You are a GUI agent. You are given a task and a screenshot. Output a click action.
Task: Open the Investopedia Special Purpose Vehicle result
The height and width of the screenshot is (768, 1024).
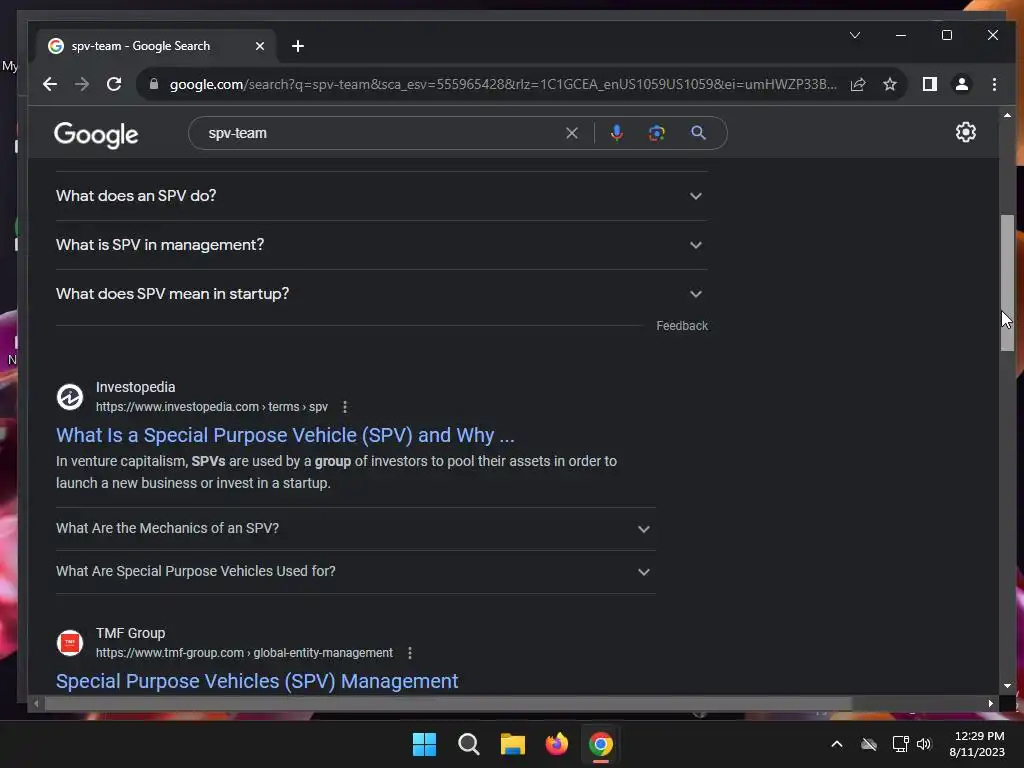point(285,436)
